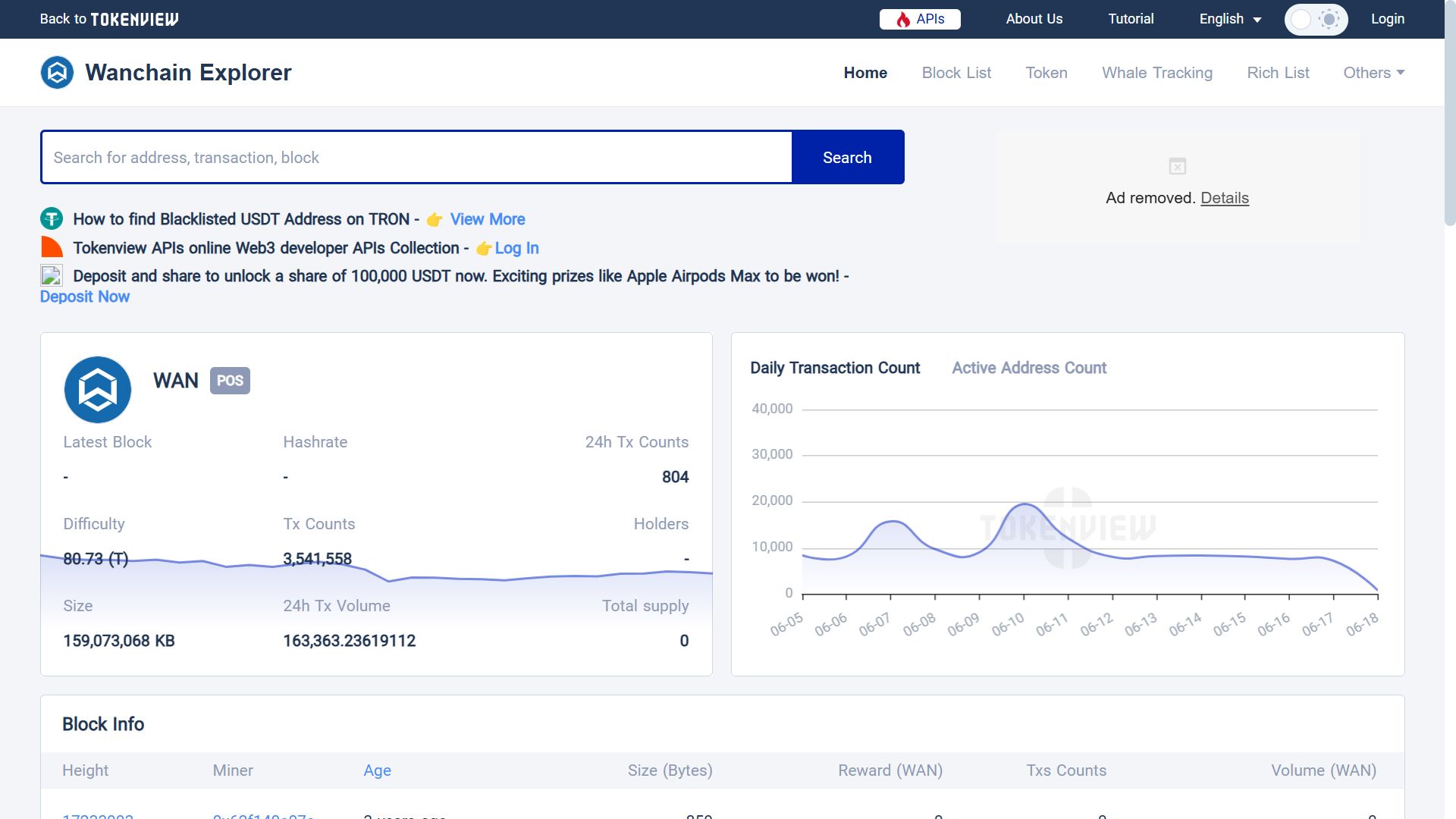
Task: Click the broken image icon beside Deposit text
Action: [51, 276]
